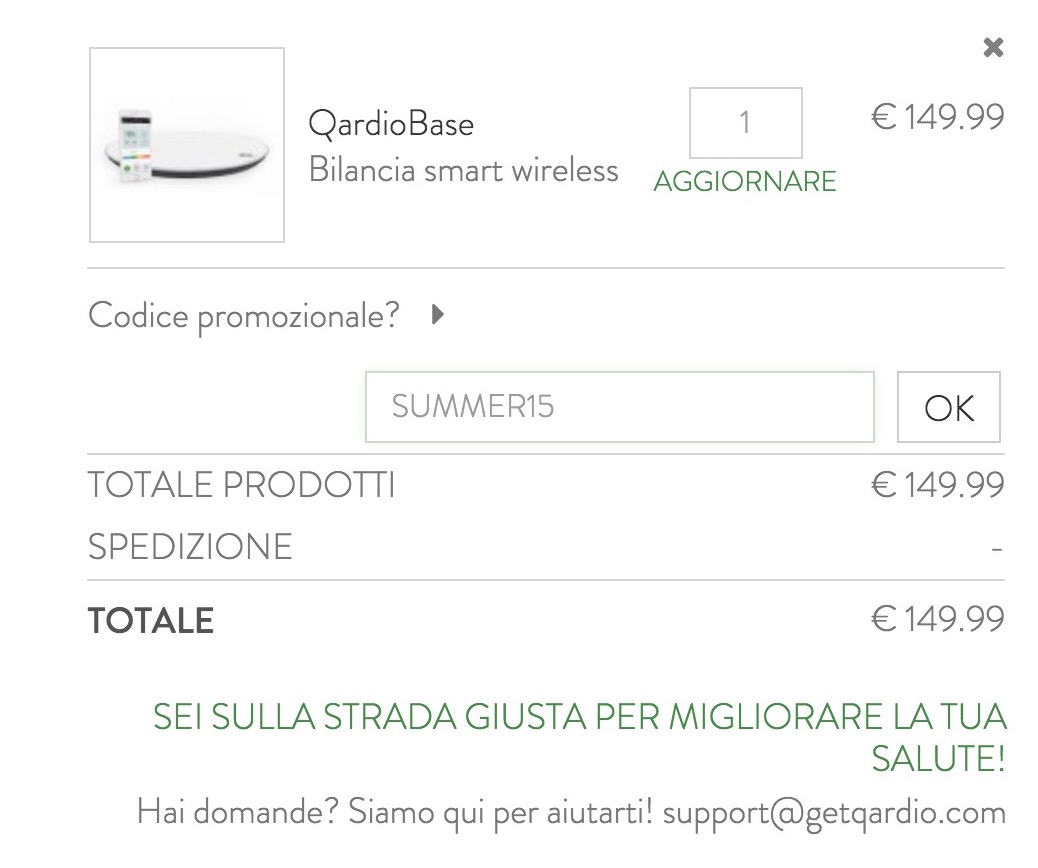Click the TOTALE PRODOTTI label
1038x868 pixels.
tap(242, 485)
